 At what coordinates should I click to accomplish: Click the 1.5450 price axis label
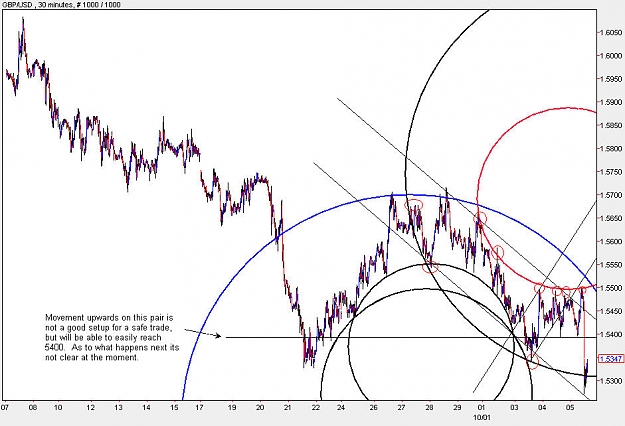coord(611,311)
